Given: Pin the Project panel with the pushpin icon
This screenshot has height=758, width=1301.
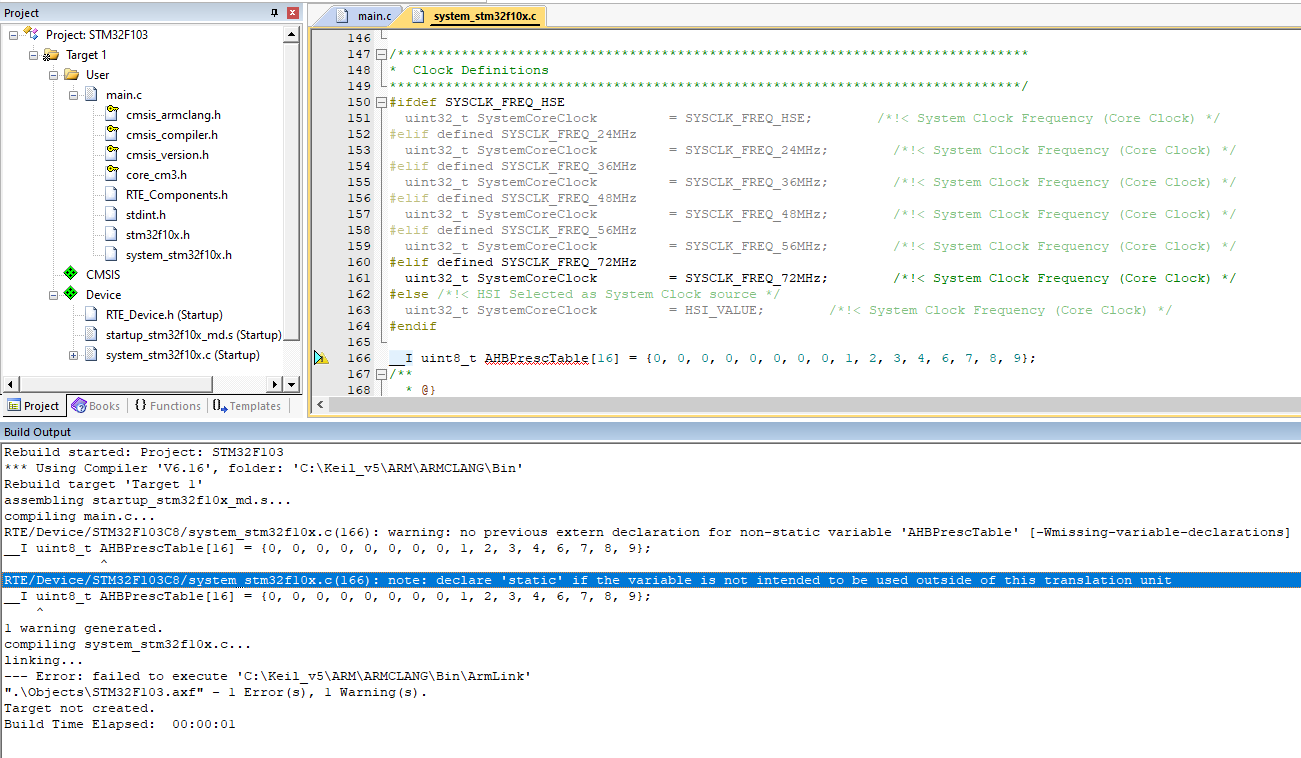Looking at the screenshot, I should [x=275, y=13].
